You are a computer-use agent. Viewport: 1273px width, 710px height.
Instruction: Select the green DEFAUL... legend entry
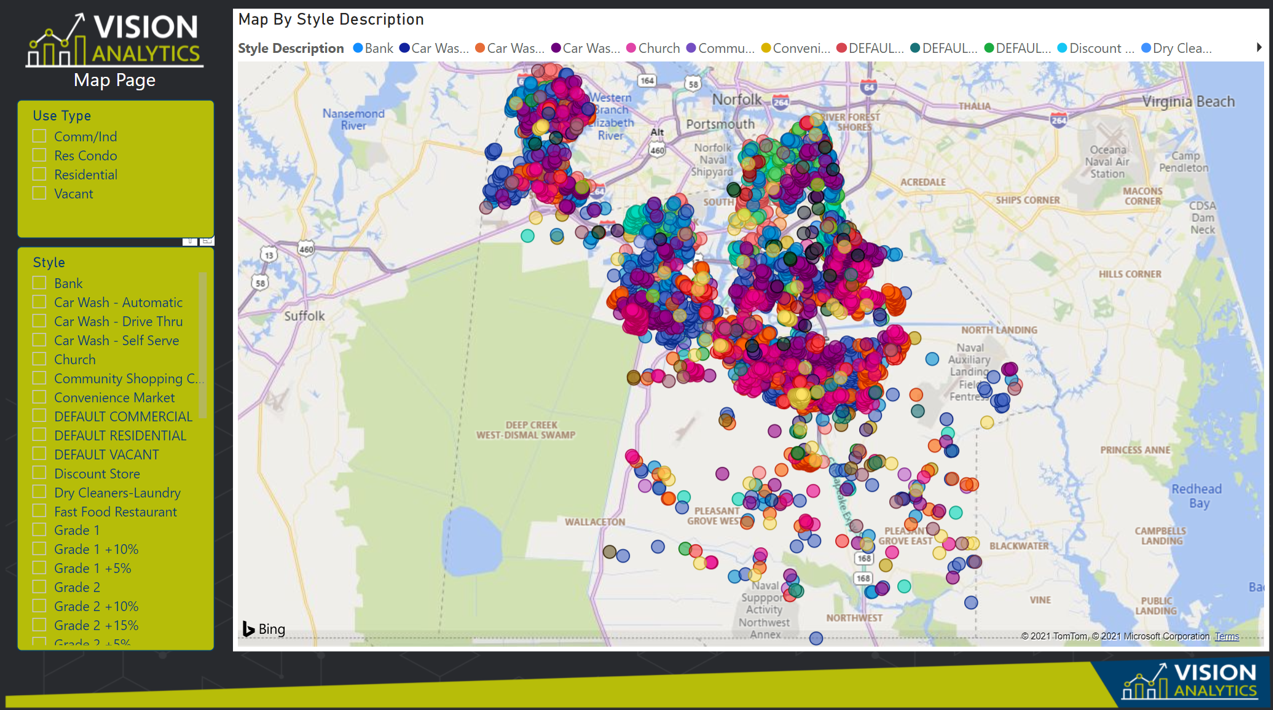[x=1018, y=48]
